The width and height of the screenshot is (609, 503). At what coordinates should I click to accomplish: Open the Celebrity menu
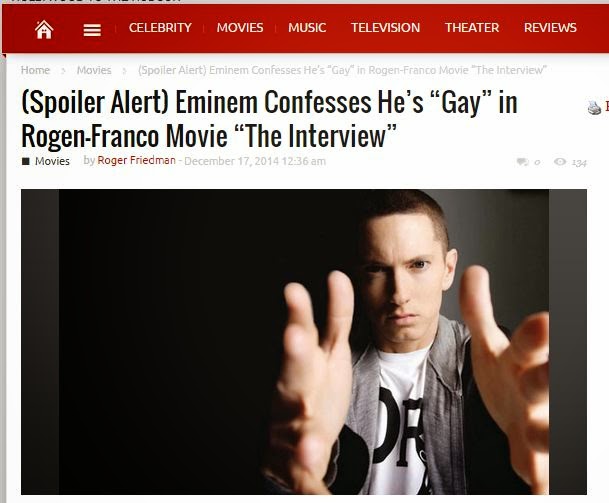pyautogui.click(x=160, y=28)
